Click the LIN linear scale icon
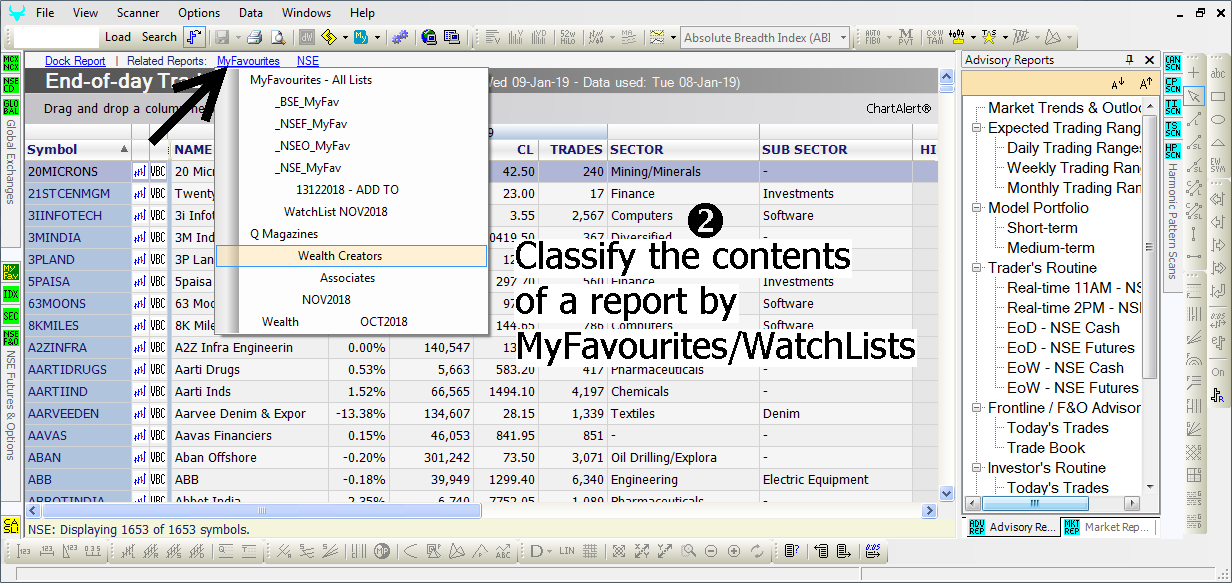1232x583 pixels. pos(567,551)
